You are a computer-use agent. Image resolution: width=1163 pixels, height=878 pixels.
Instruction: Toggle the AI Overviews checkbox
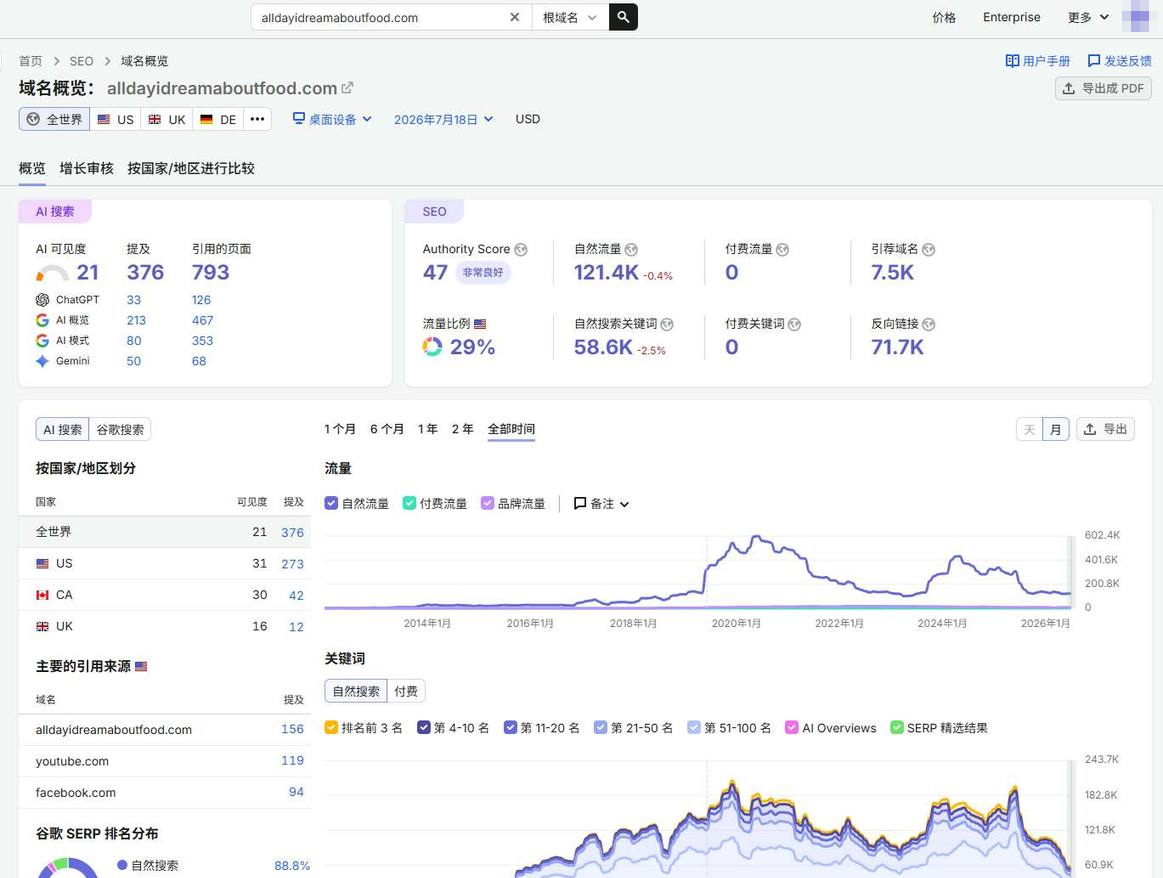tap(791, 727)
